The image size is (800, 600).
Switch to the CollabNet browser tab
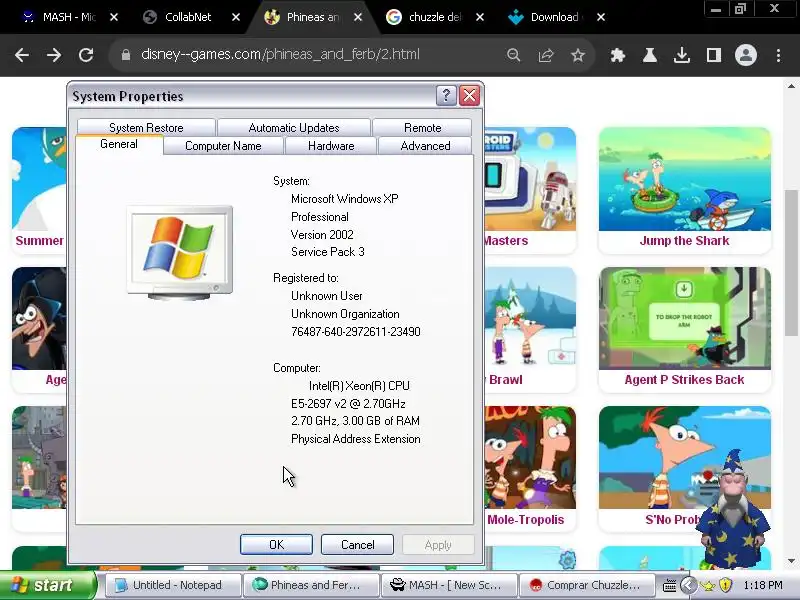coord(189,17)
